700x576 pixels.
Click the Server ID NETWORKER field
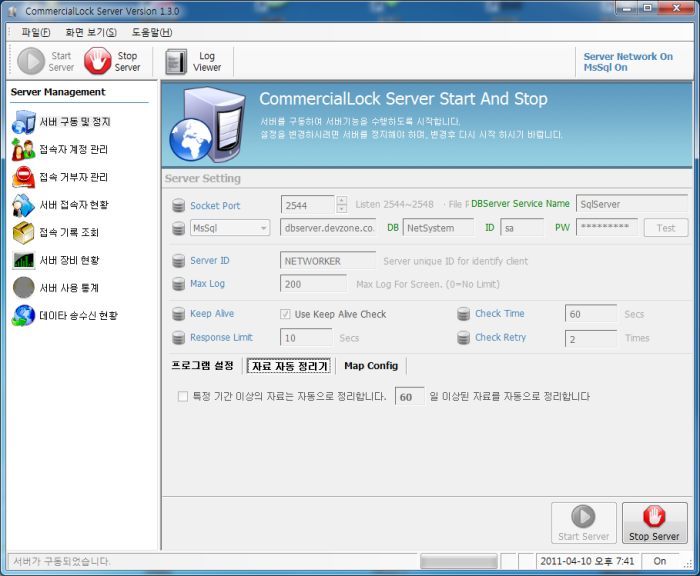(328, 261)
